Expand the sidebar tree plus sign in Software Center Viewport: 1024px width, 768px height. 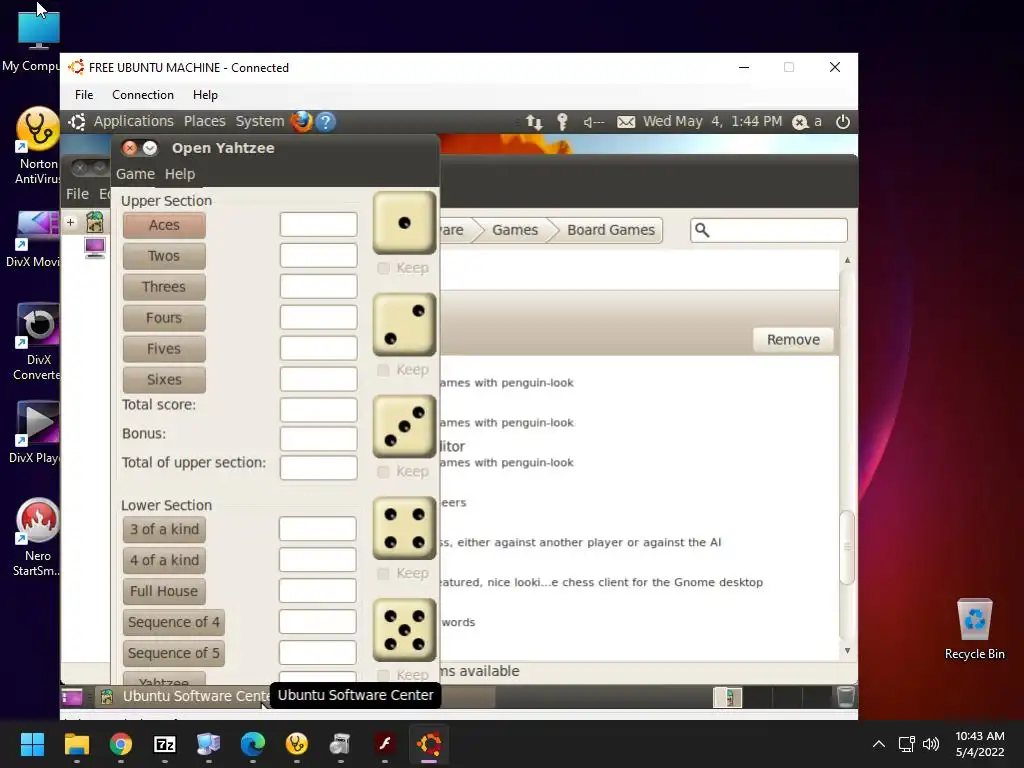(x=71, y=223)
